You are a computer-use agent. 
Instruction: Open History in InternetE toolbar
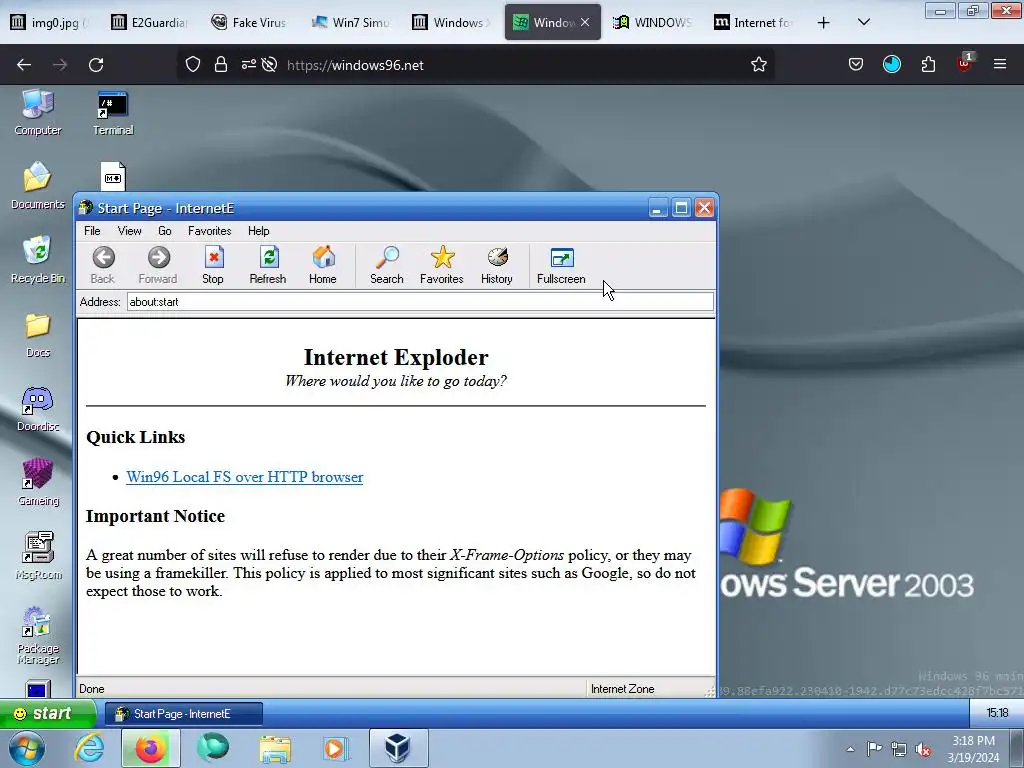pos(496,264)
